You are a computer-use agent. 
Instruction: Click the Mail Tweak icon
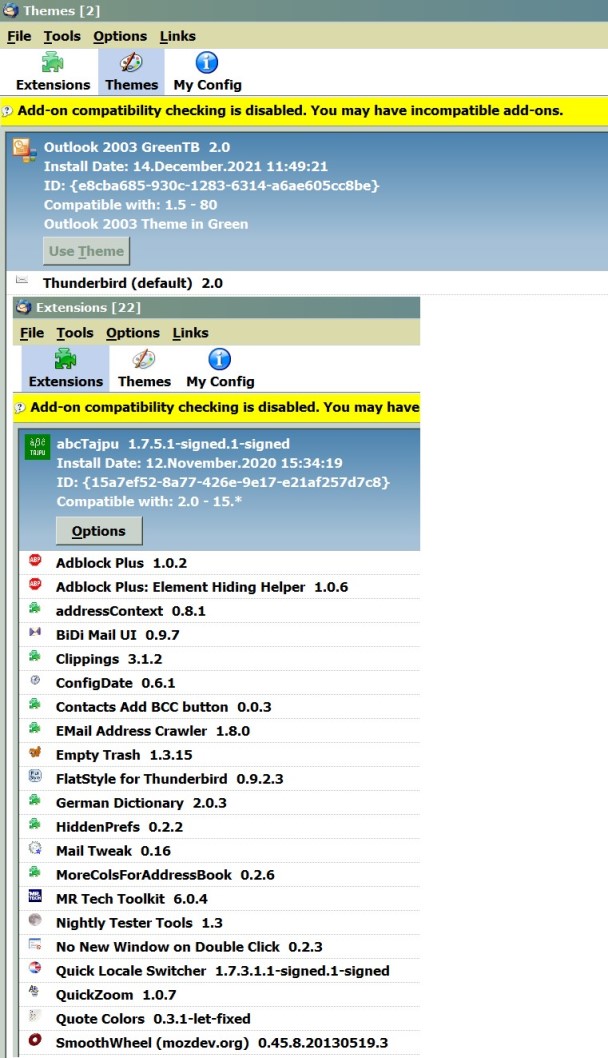[35, 848]
